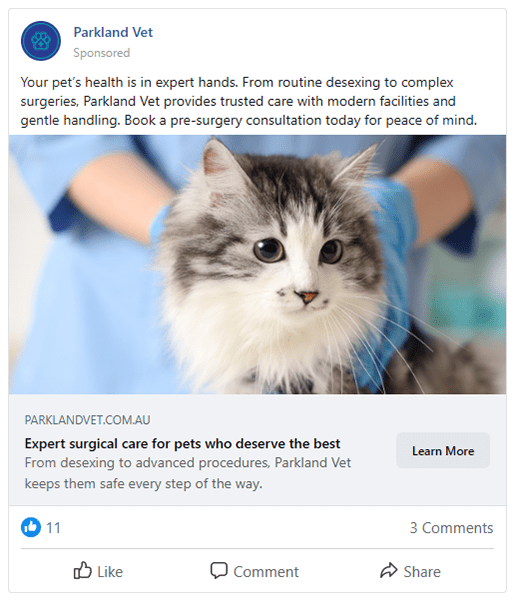Image resolution: width=515 pixels, height=601 pixels.
Task: Click the 'From desexing to advanced procedures' description
Action: [x=188, y=473]
